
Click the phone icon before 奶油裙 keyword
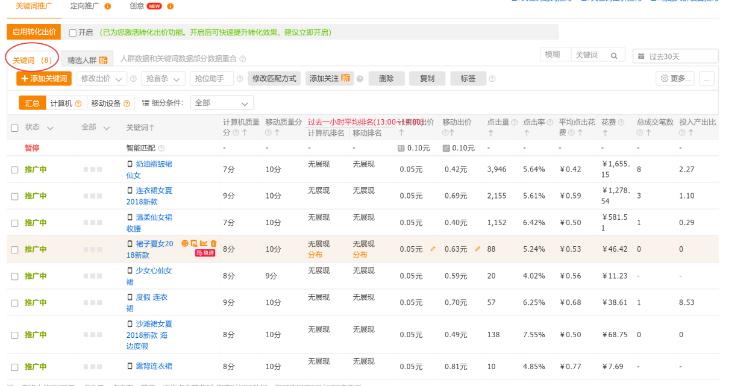130,164
